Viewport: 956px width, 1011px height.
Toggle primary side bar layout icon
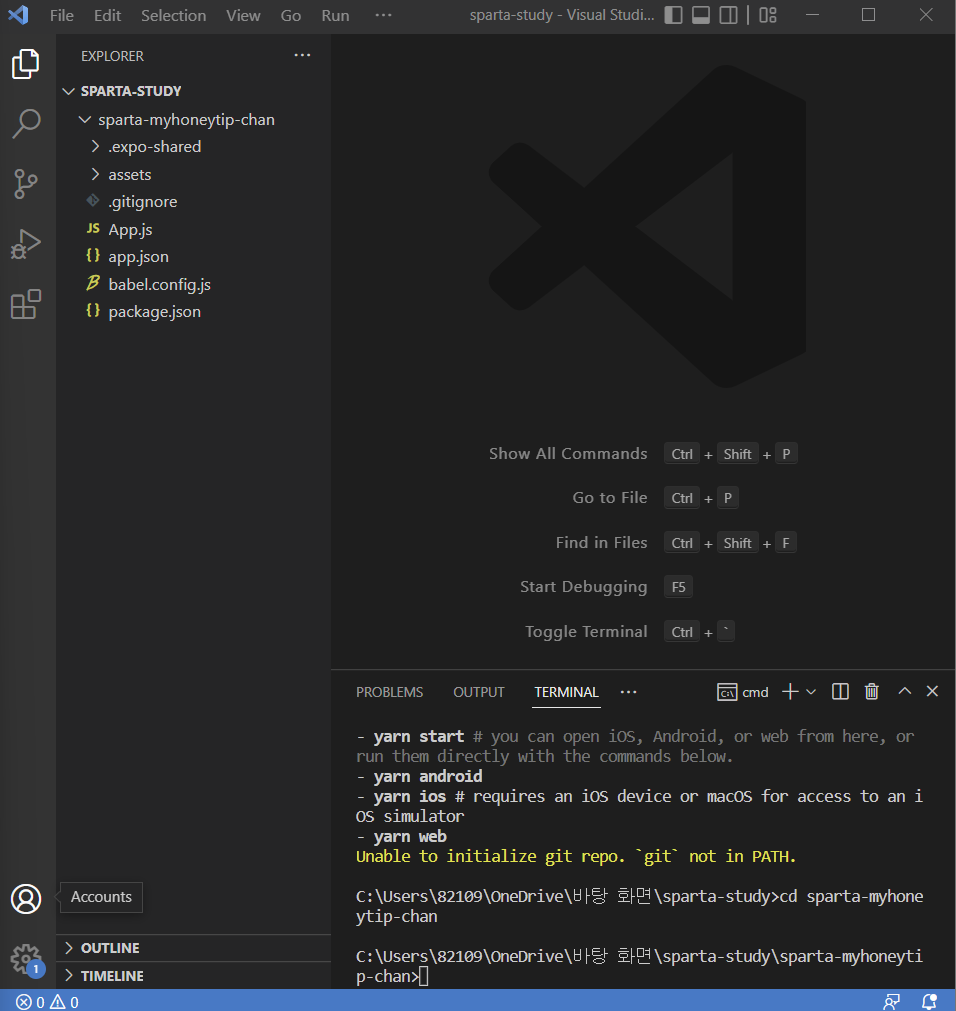[673, 15]
